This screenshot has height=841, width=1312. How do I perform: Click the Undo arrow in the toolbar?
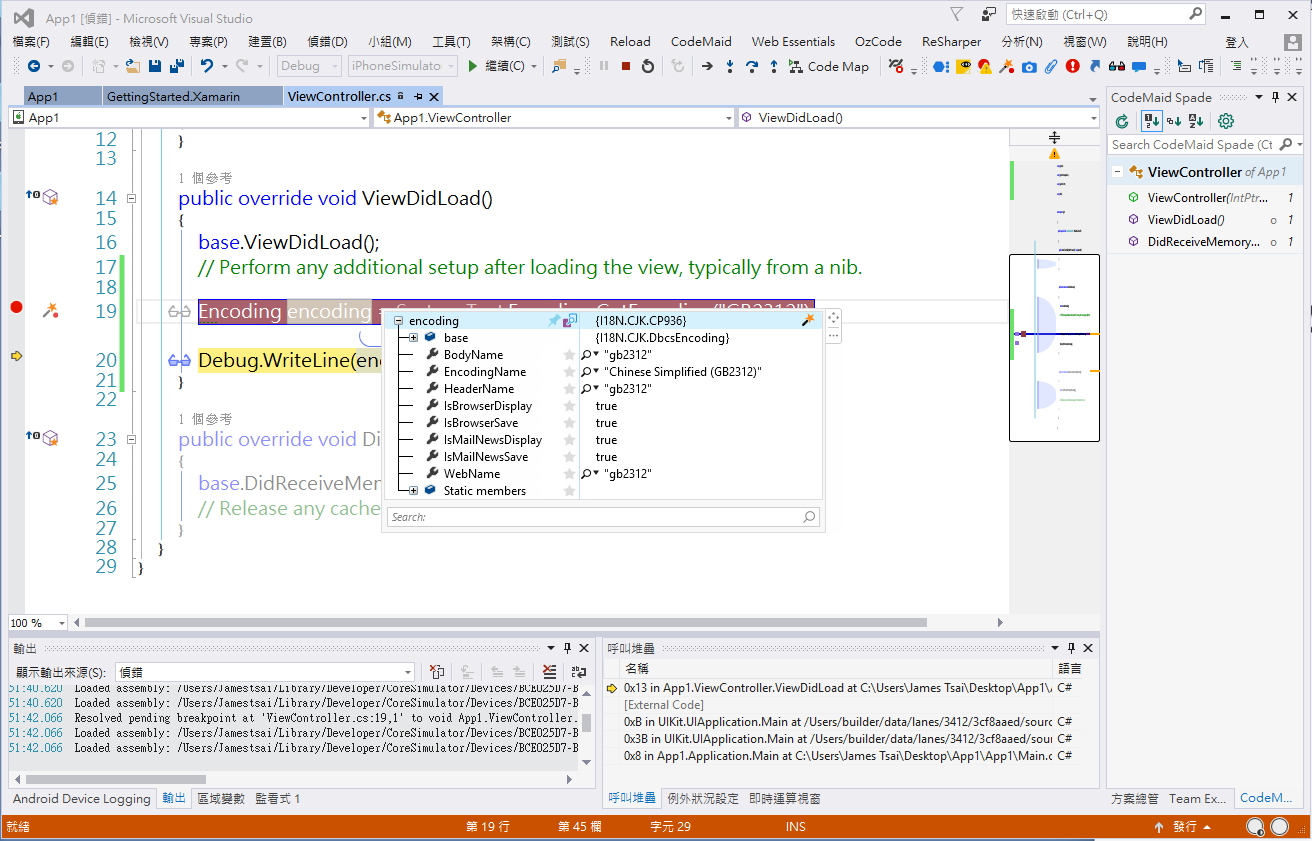pyautogui.click(x=207, y=66)
